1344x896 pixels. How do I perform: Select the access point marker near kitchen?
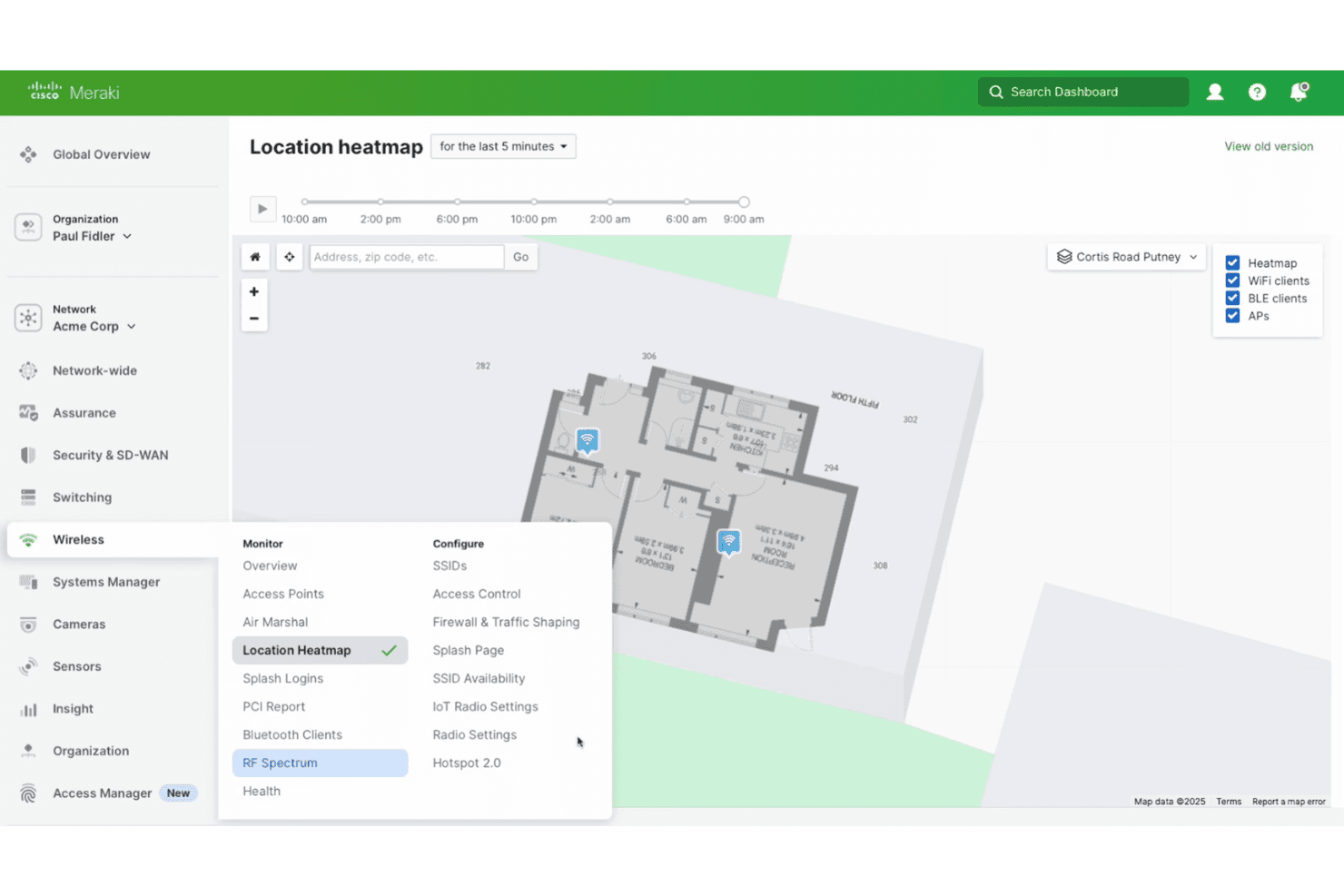[588, 441]
